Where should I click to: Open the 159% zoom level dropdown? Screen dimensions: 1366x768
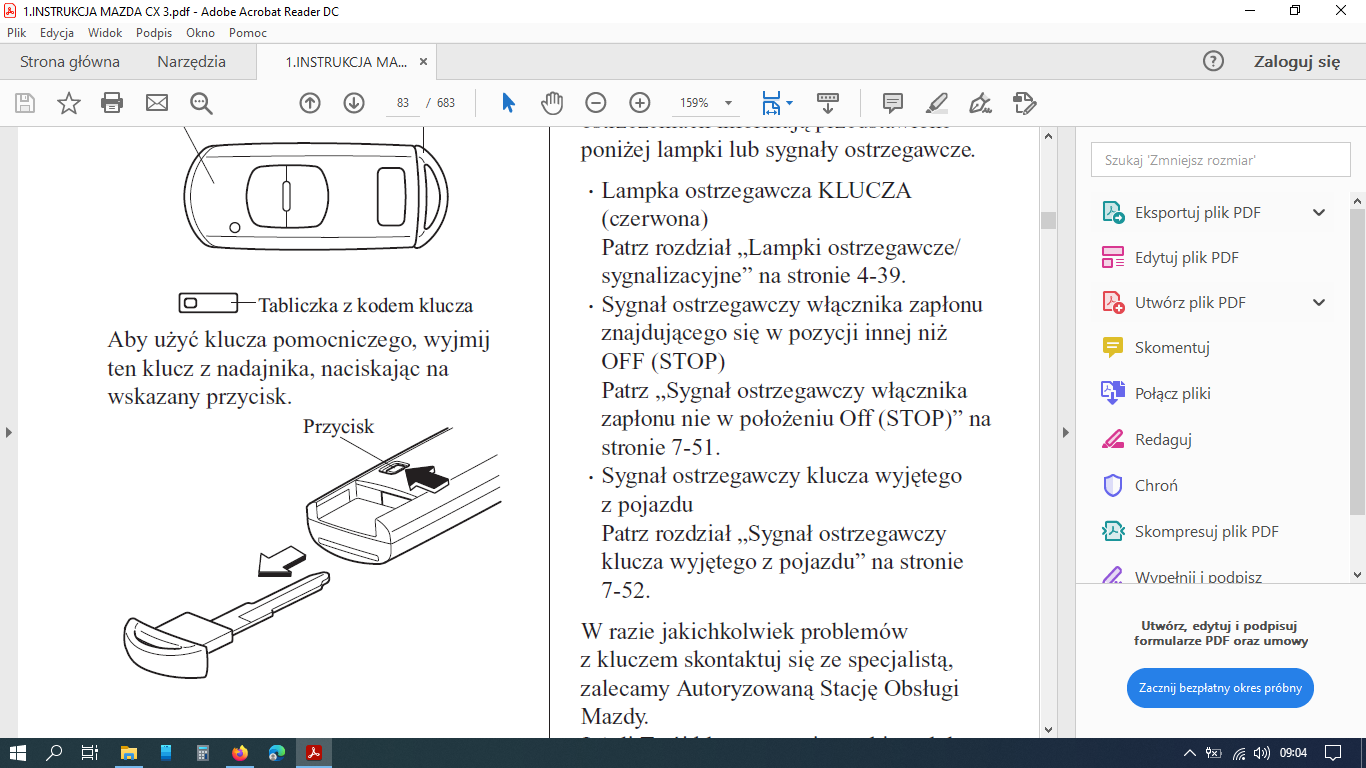click(x=728, y=103)
